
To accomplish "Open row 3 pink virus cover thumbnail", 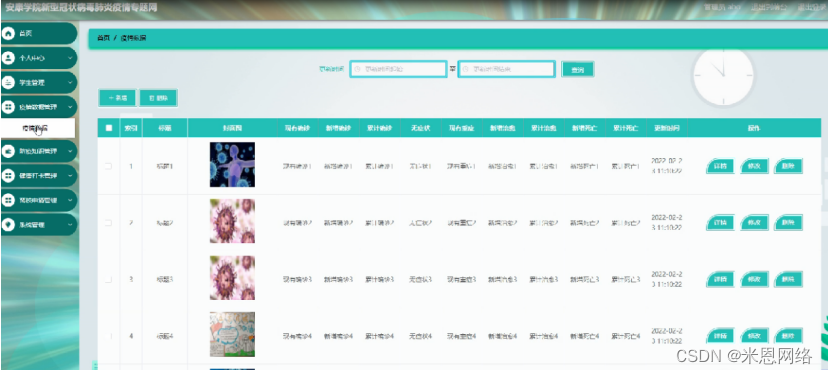I will pyautogui.click(x=232, y=278).
